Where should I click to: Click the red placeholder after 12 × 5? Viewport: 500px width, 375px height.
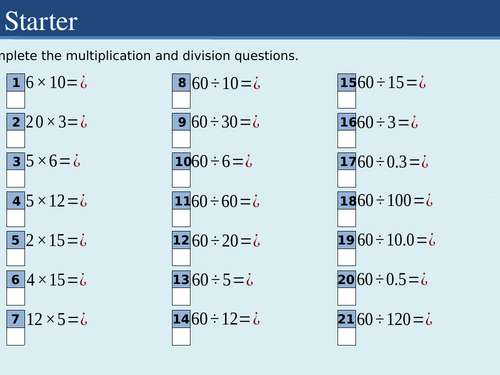click(x=83, y=319)
